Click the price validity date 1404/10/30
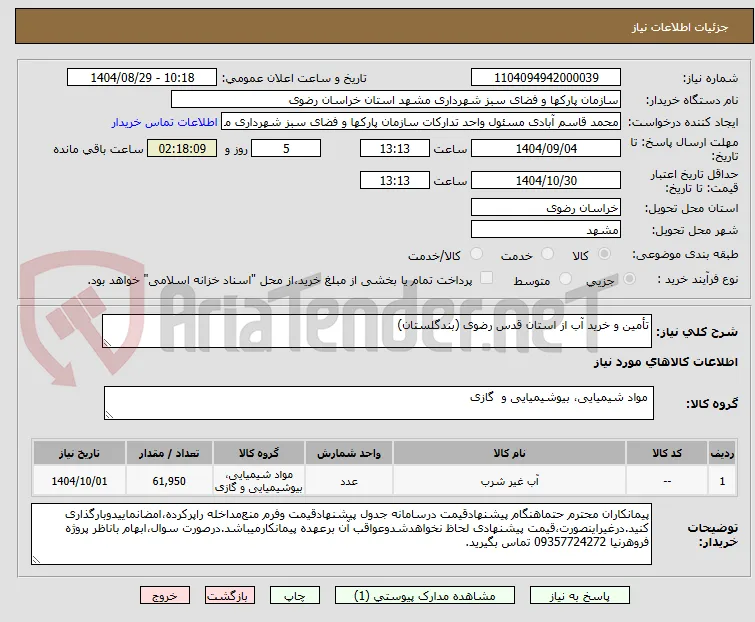This screenshot has height=622, width=755. click(x=546, y=180)
